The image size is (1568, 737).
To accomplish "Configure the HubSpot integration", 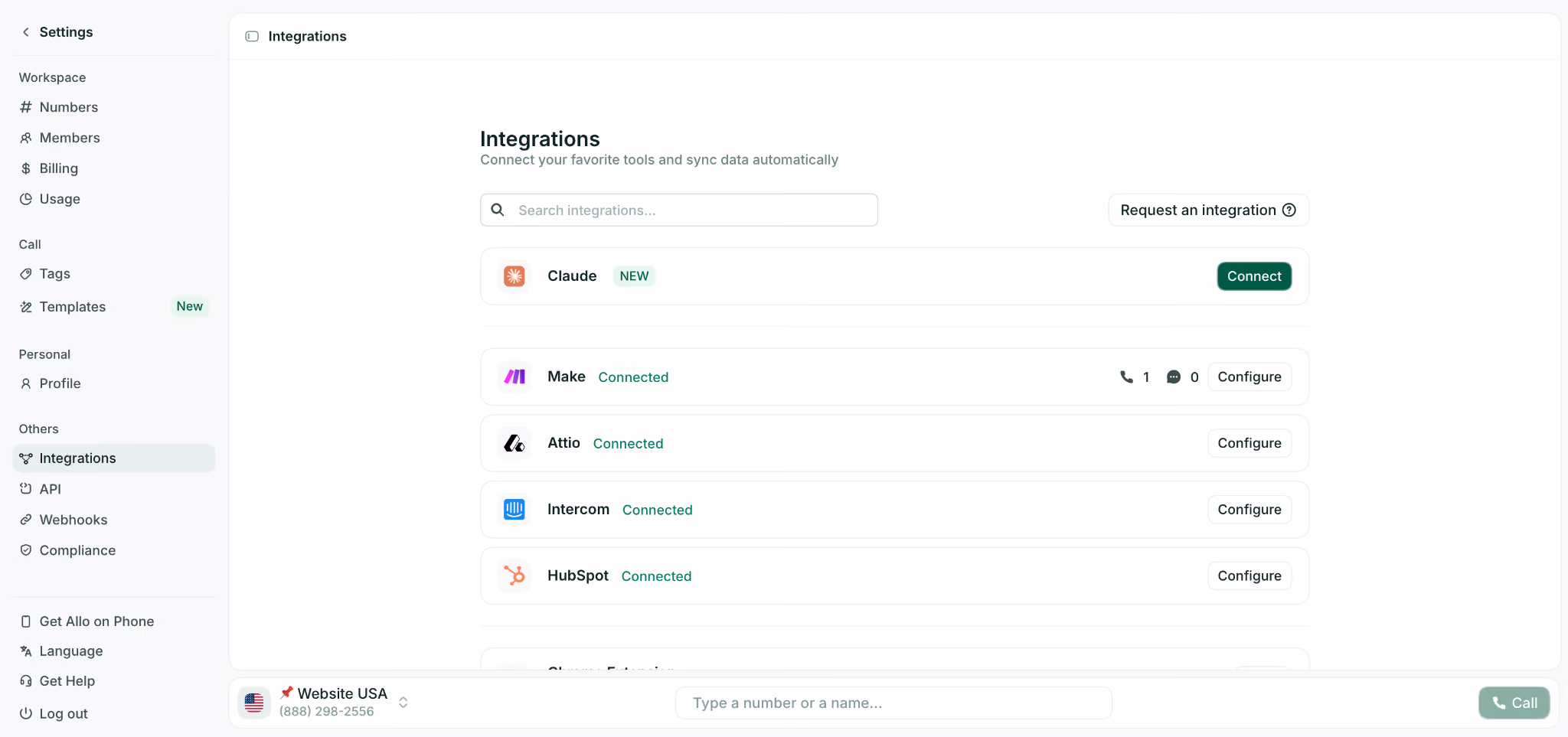I will tap(1249, 576).
